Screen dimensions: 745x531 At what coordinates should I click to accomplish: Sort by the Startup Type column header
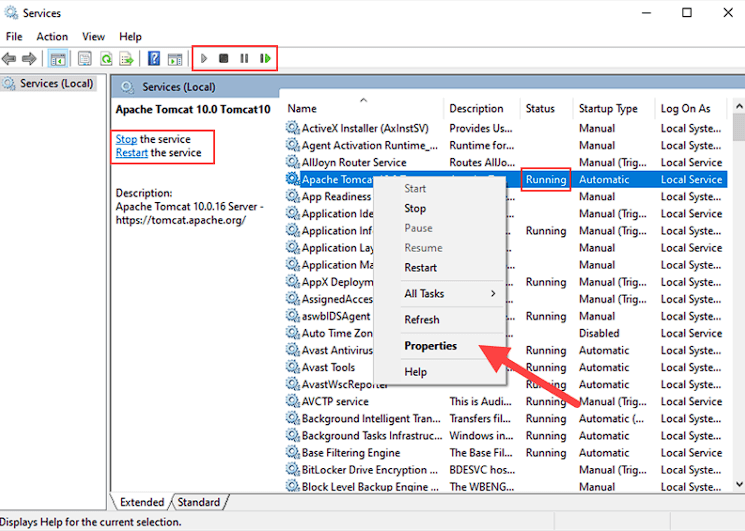pyautogui.click(x=614, y=108)
